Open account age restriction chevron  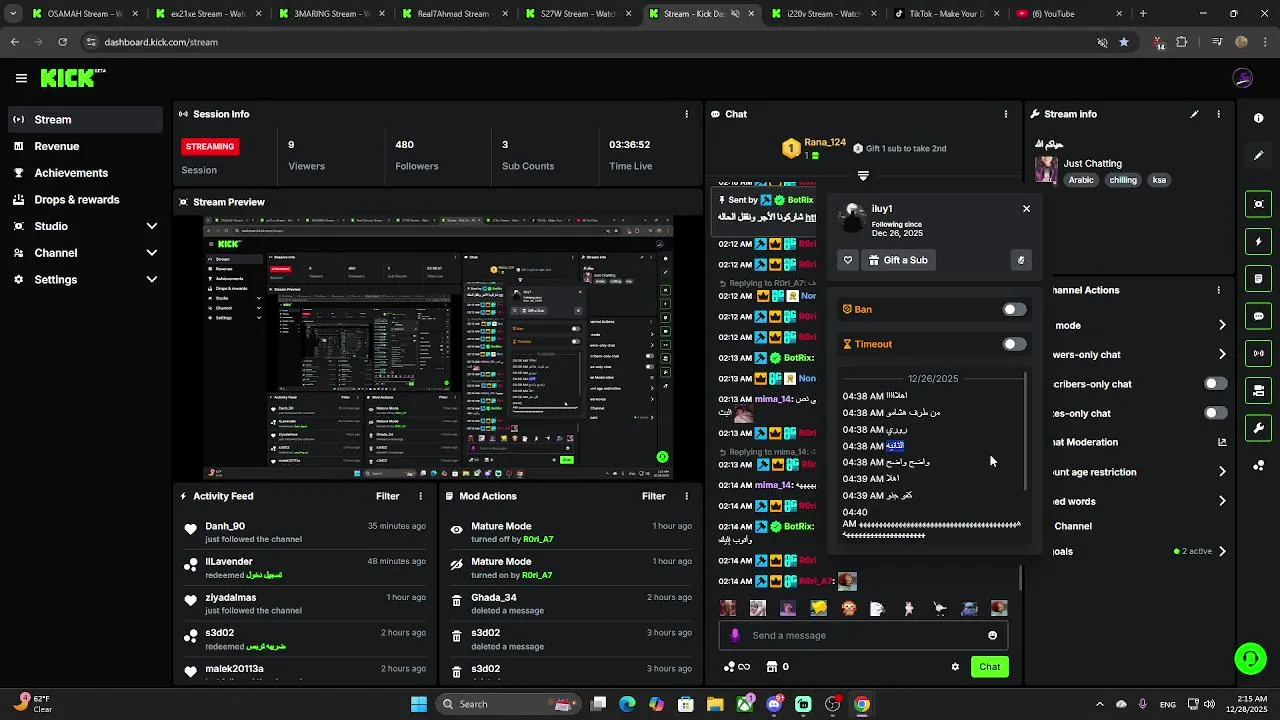point(1222,472)
